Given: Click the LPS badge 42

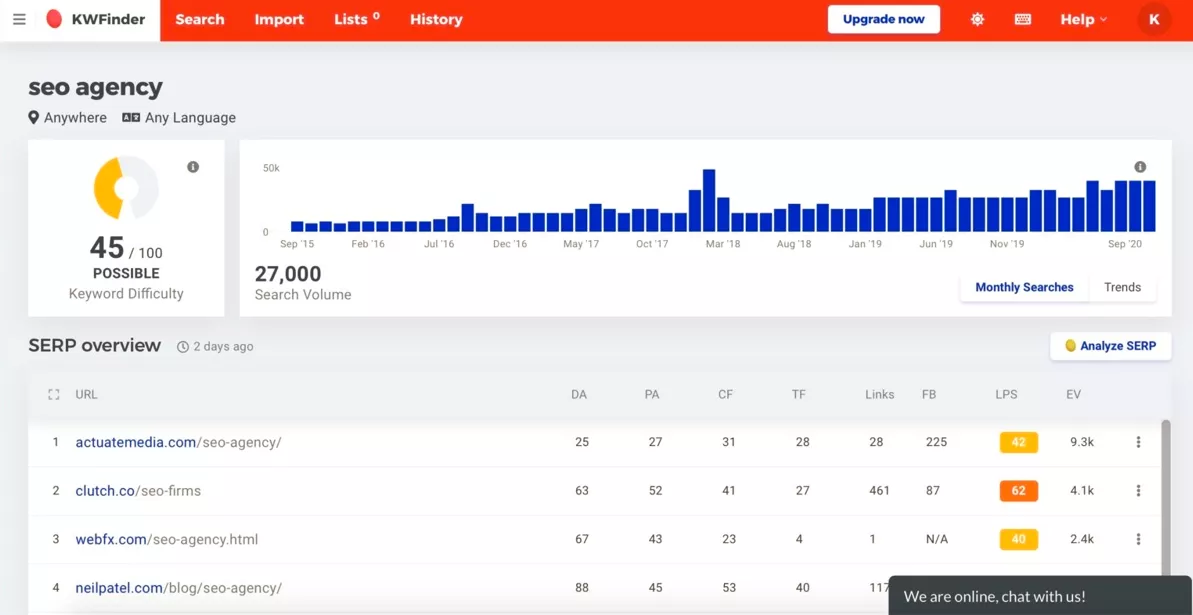Looking at the screenshot, I should [1019, 442].
